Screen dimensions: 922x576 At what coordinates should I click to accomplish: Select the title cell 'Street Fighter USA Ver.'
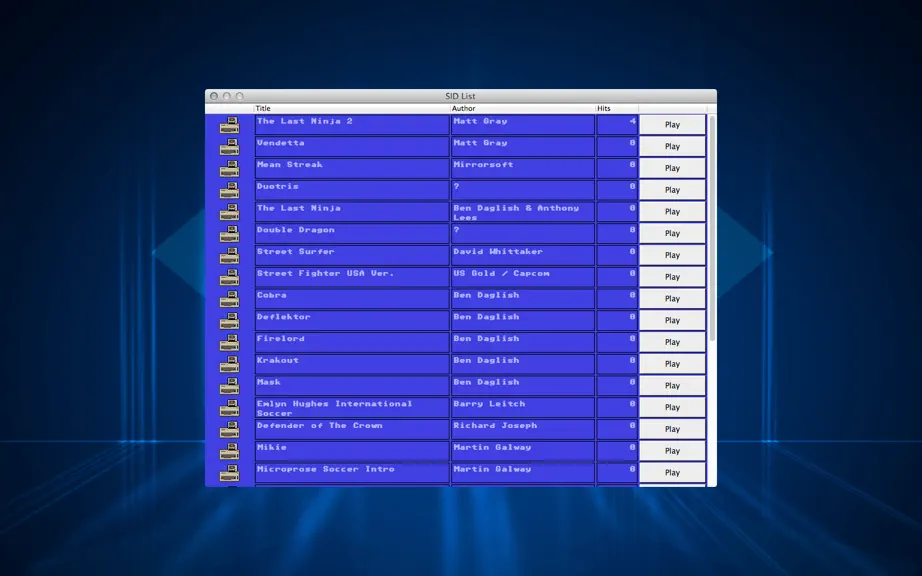point(352,277)
